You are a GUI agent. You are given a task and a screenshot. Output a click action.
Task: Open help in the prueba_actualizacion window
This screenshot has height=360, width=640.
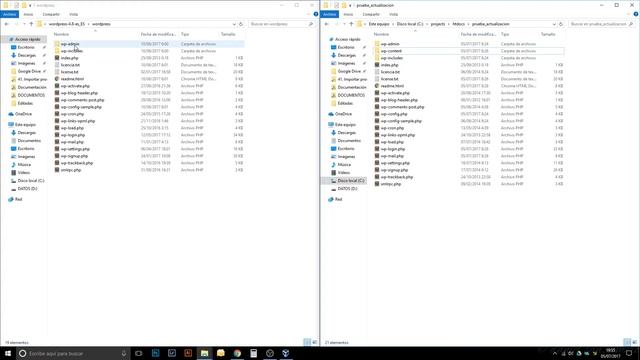tap(636, 14)
